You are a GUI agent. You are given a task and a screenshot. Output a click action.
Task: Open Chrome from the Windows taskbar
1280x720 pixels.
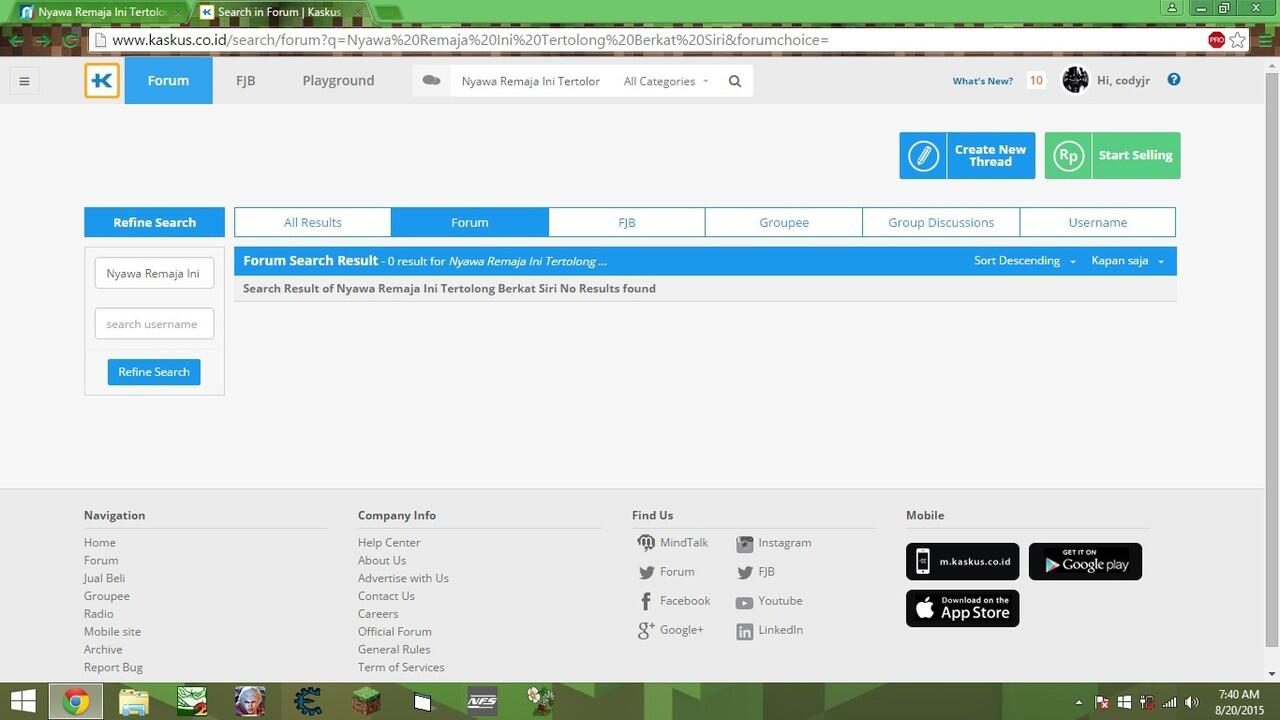(x=75, y=702)
